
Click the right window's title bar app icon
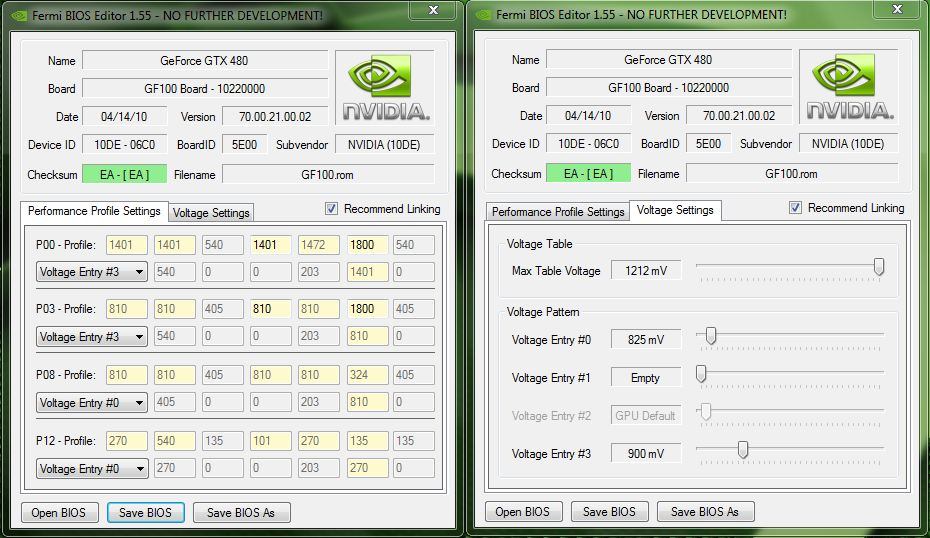483,15
